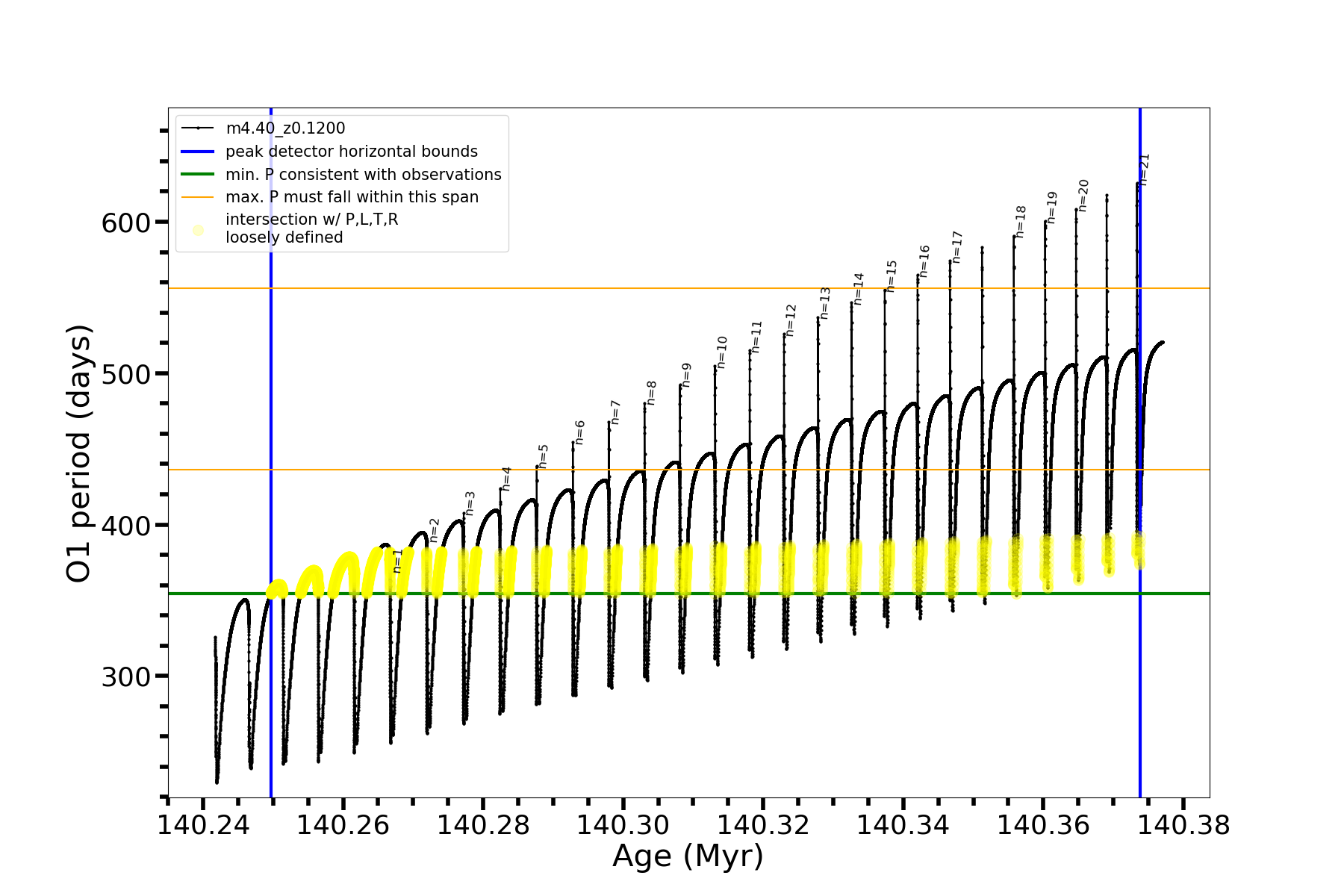Click the n=16 peak label

tap(924, 261)
